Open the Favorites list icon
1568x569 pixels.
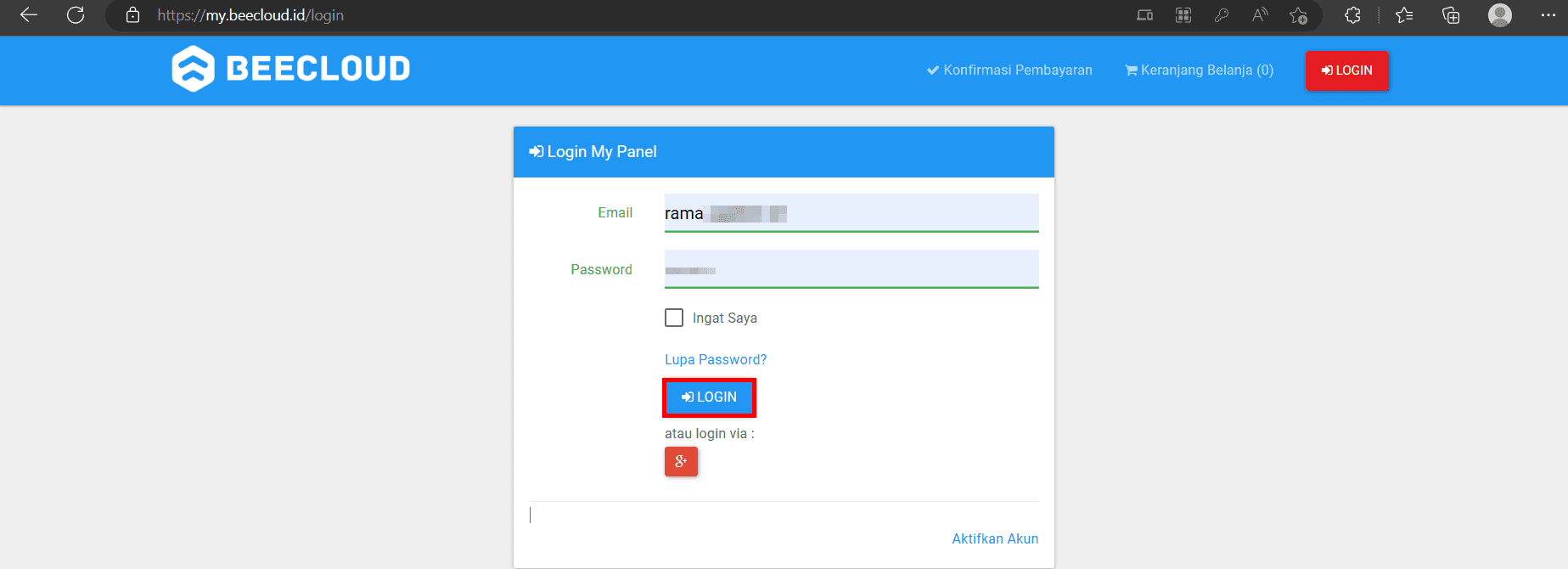(1404, 15)
